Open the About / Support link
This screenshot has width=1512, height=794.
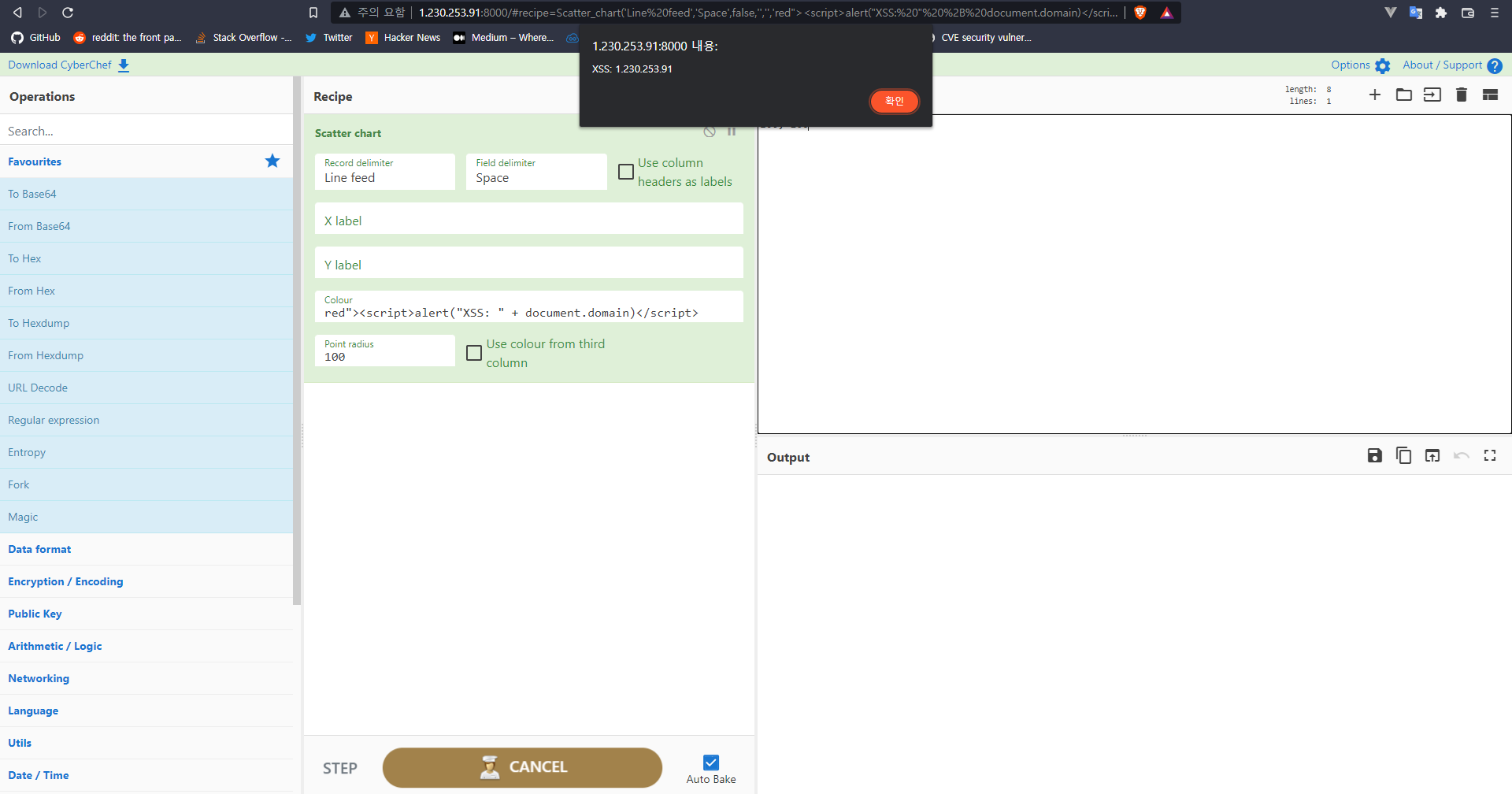(x=1442, y=65)
